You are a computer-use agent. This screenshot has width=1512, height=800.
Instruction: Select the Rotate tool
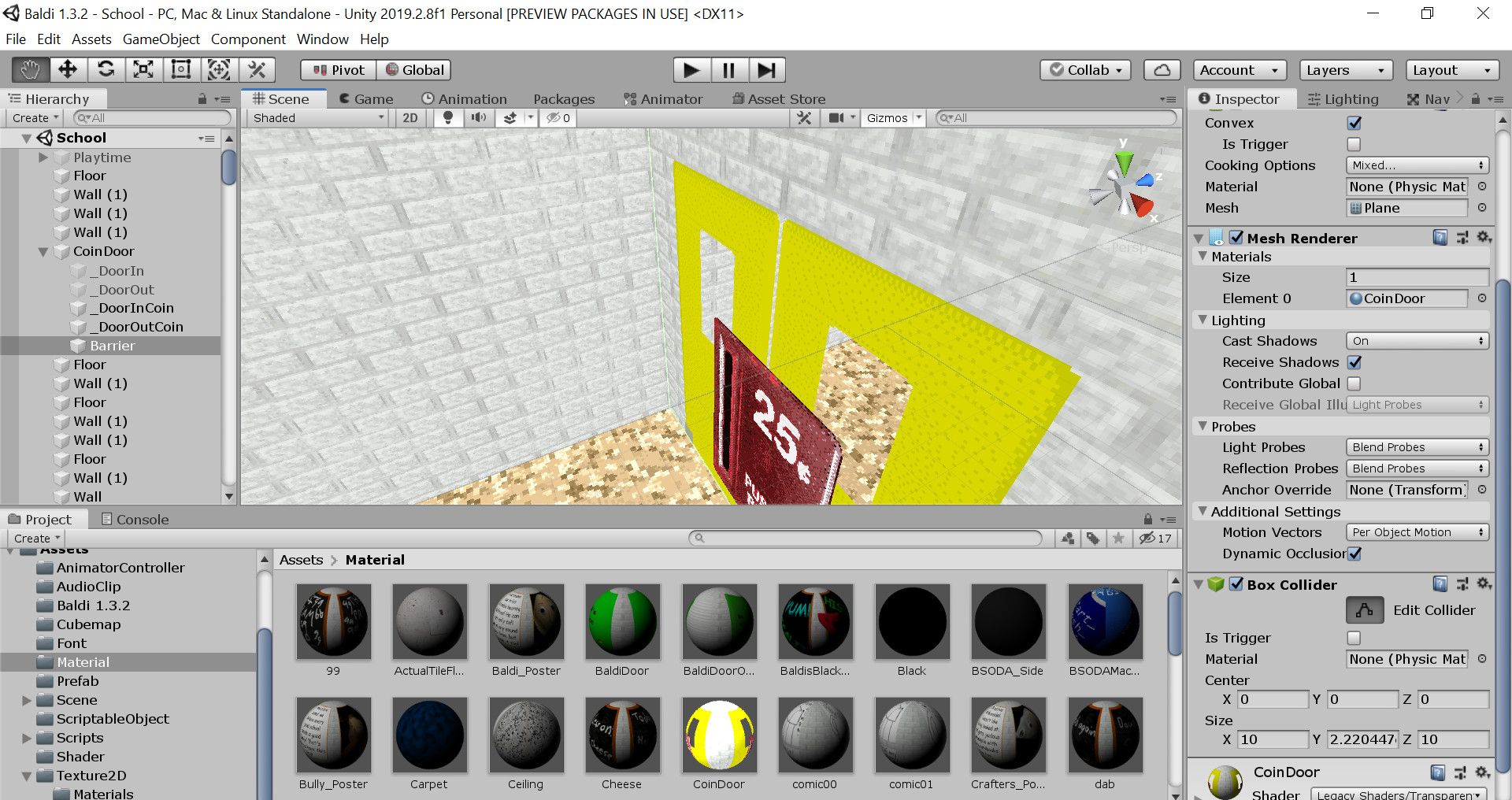106,69
